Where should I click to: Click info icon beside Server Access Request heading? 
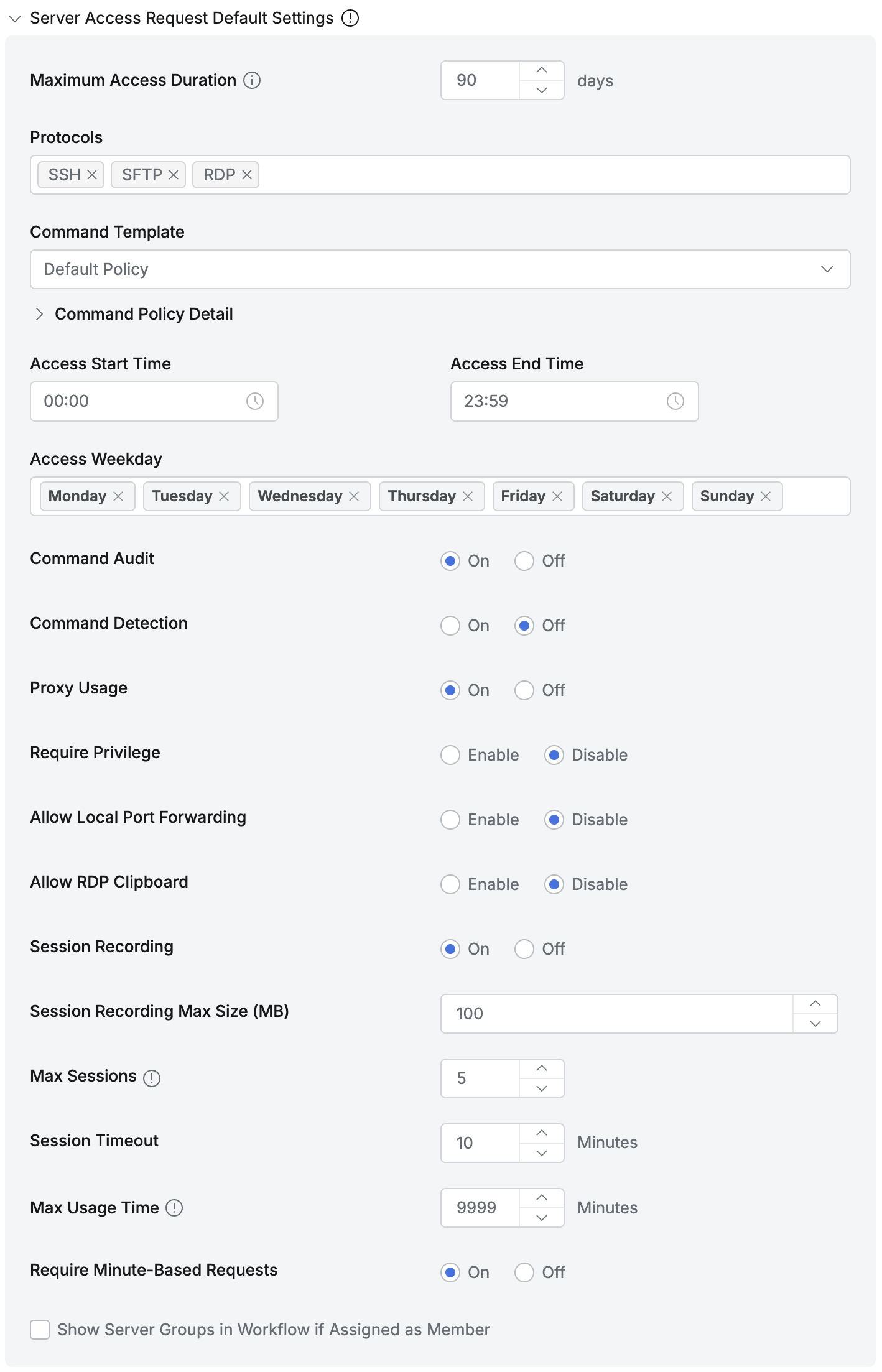pos(350,18)
